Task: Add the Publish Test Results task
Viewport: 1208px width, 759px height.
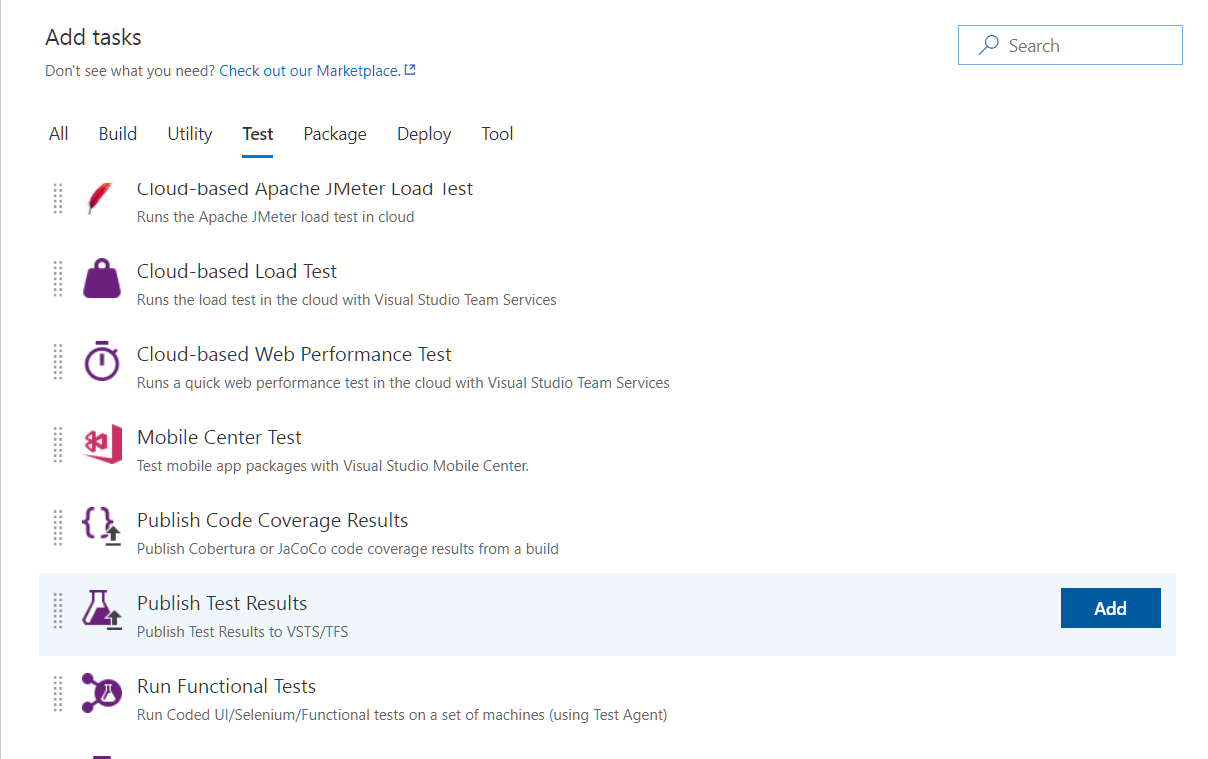Action: click(x=1110, y=608)
